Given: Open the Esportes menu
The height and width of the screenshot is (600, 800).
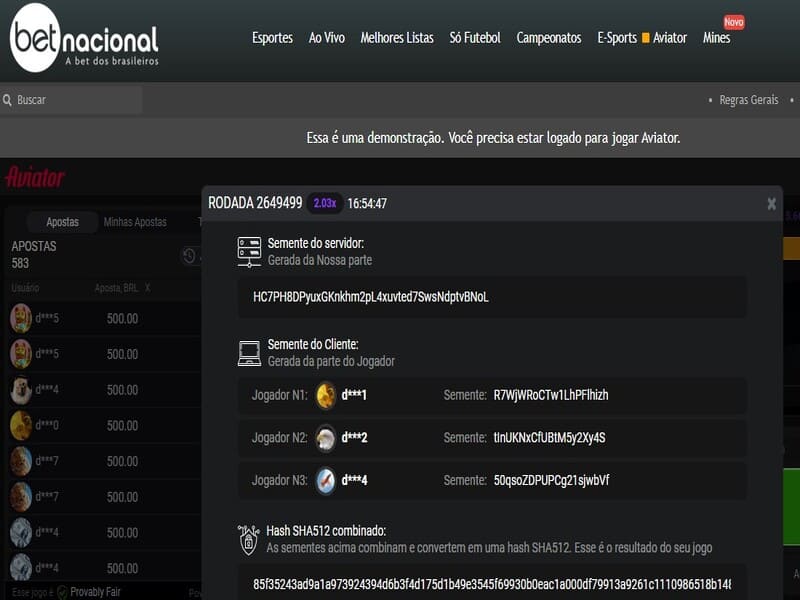Looking at the screenshot, I should [x=272, y=38].
